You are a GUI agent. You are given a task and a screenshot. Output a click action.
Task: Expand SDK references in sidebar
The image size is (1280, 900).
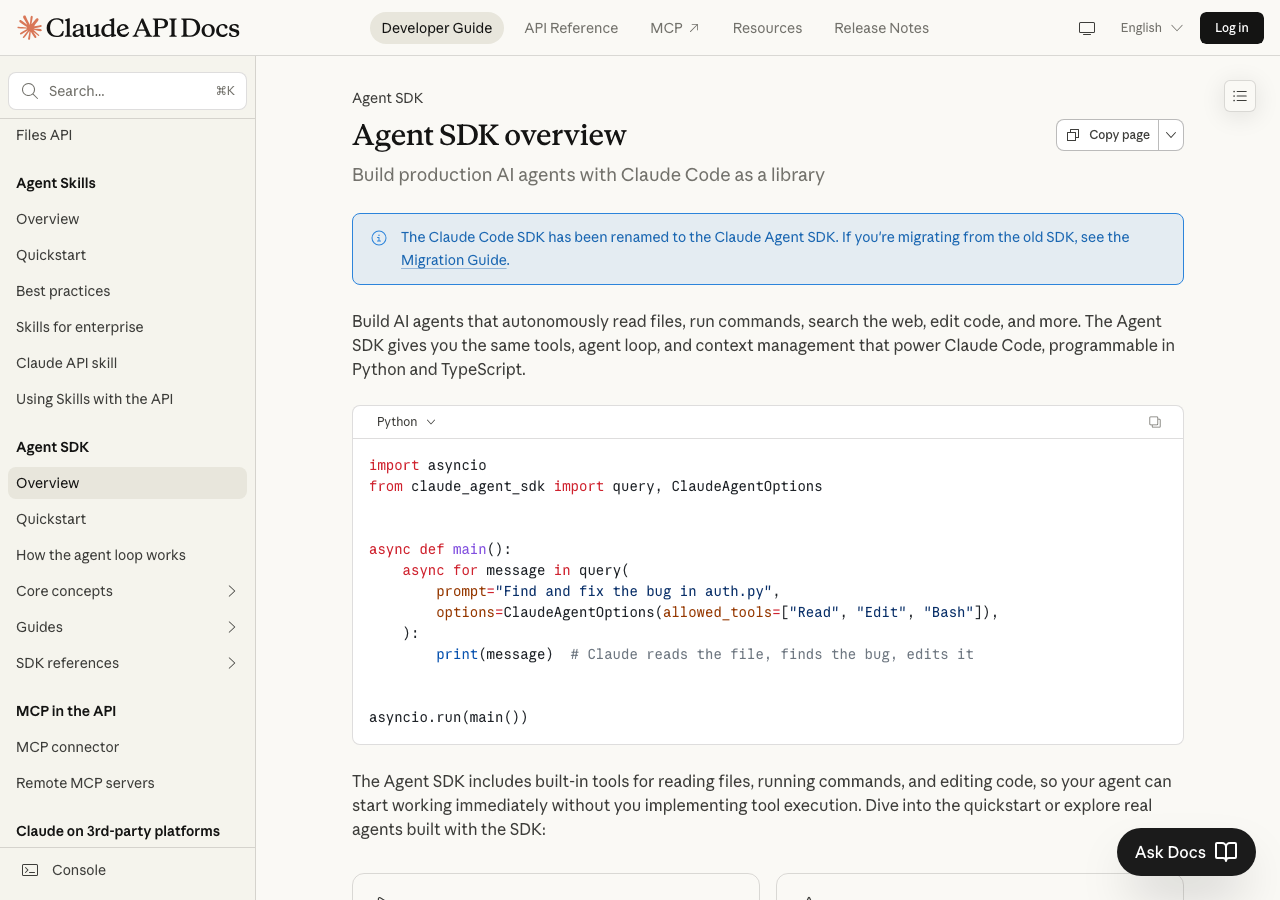tap(232, 663)
